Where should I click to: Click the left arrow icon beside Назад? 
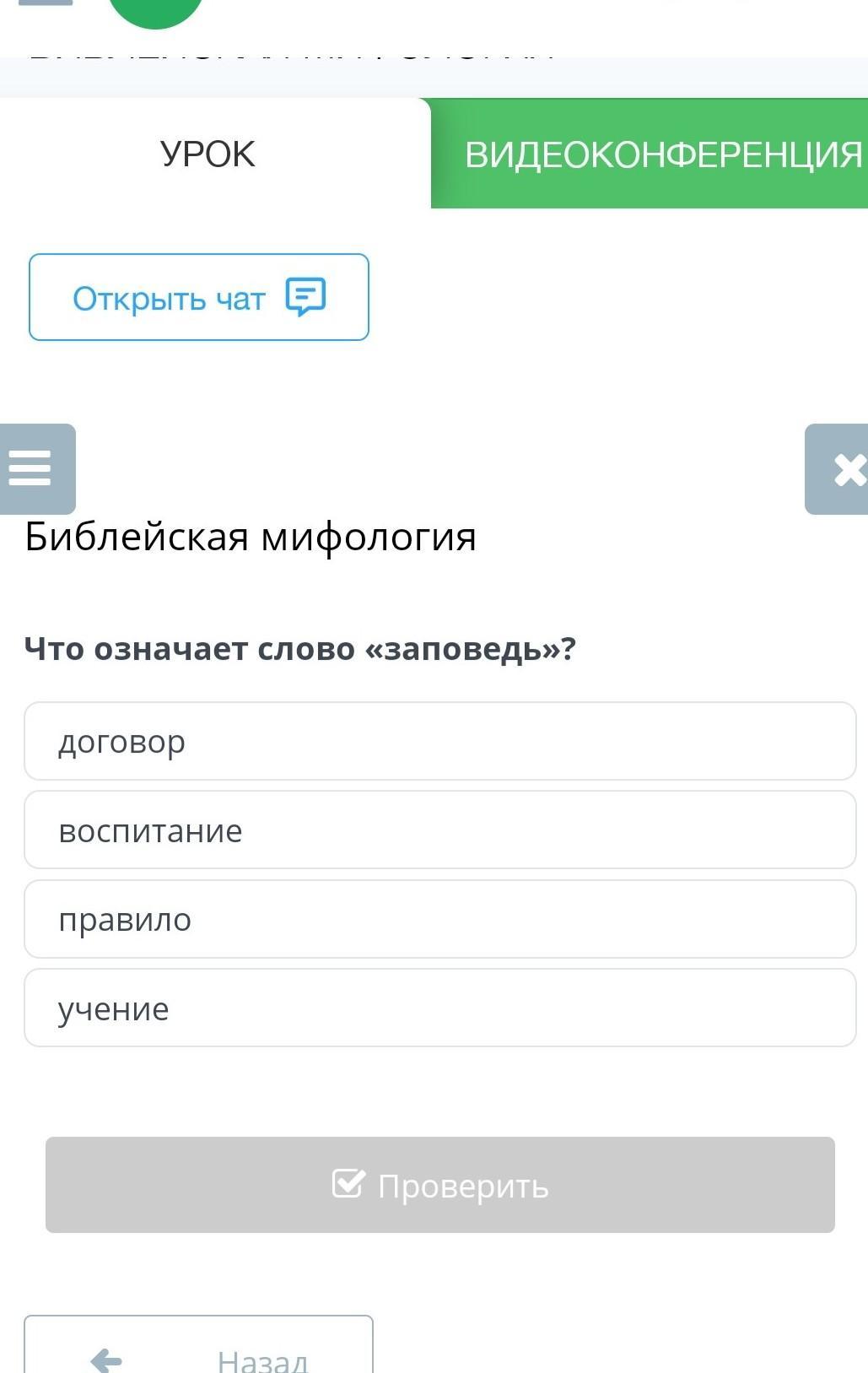point(106,1359)
